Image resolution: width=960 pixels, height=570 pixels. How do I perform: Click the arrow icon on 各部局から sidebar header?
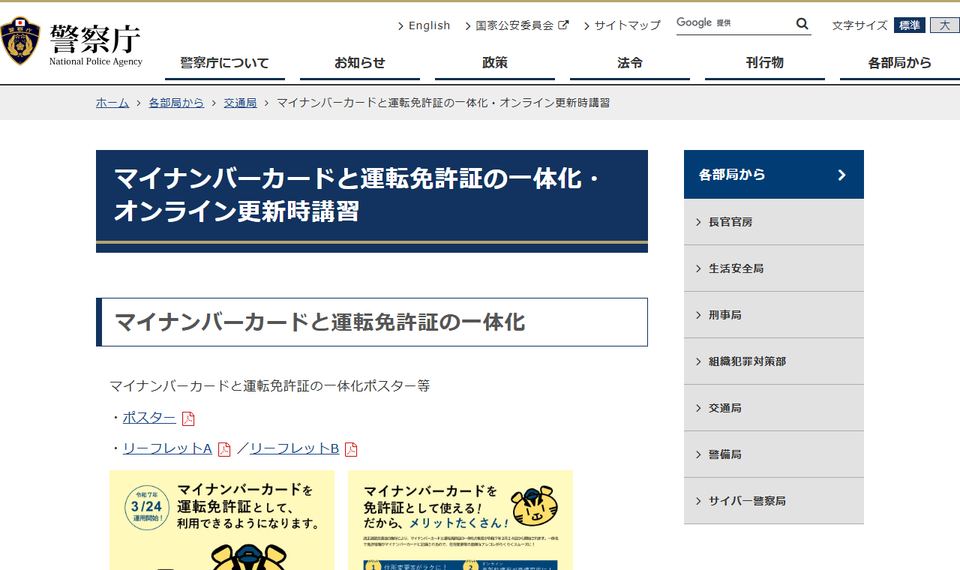(x=842, y=175)
